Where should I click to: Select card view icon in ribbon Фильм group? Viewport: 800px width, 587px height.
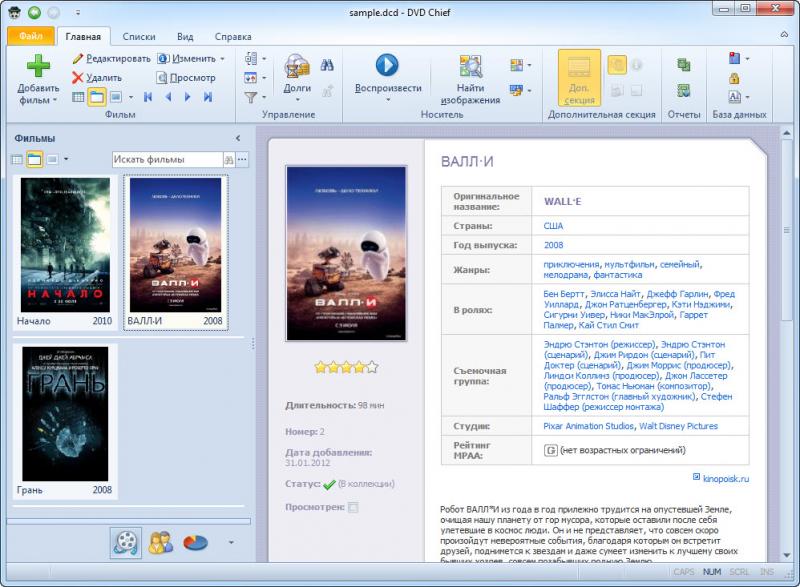click(116, 97)
